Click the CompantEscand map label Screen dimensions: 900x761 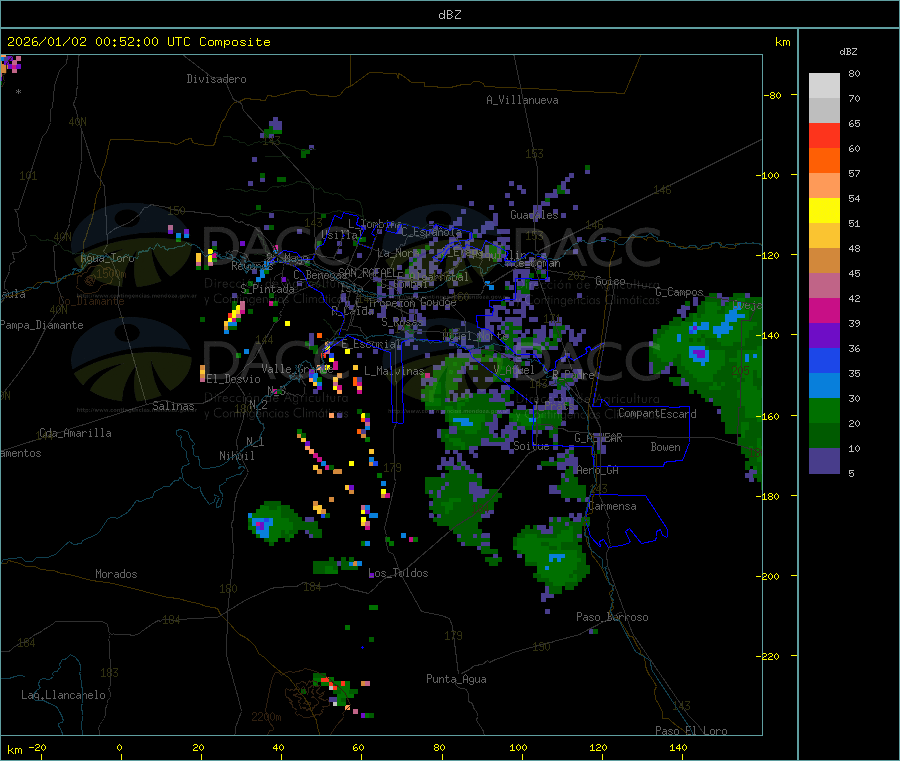pyautogui.click(x=657, y=414)
